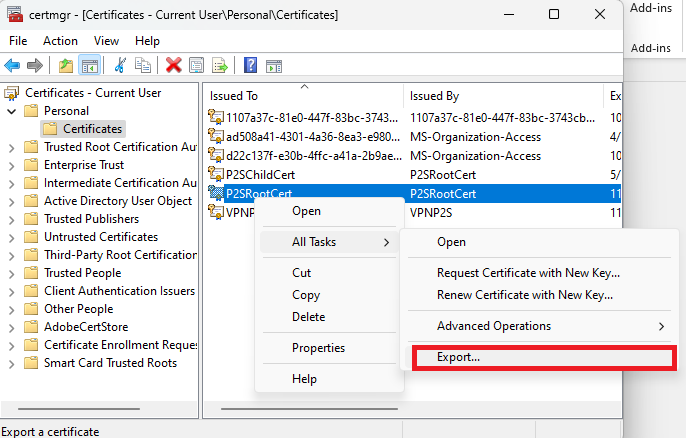Click Properties in the context menu
The width and height of the screenshot is (686, 438).
click(318, 348)
